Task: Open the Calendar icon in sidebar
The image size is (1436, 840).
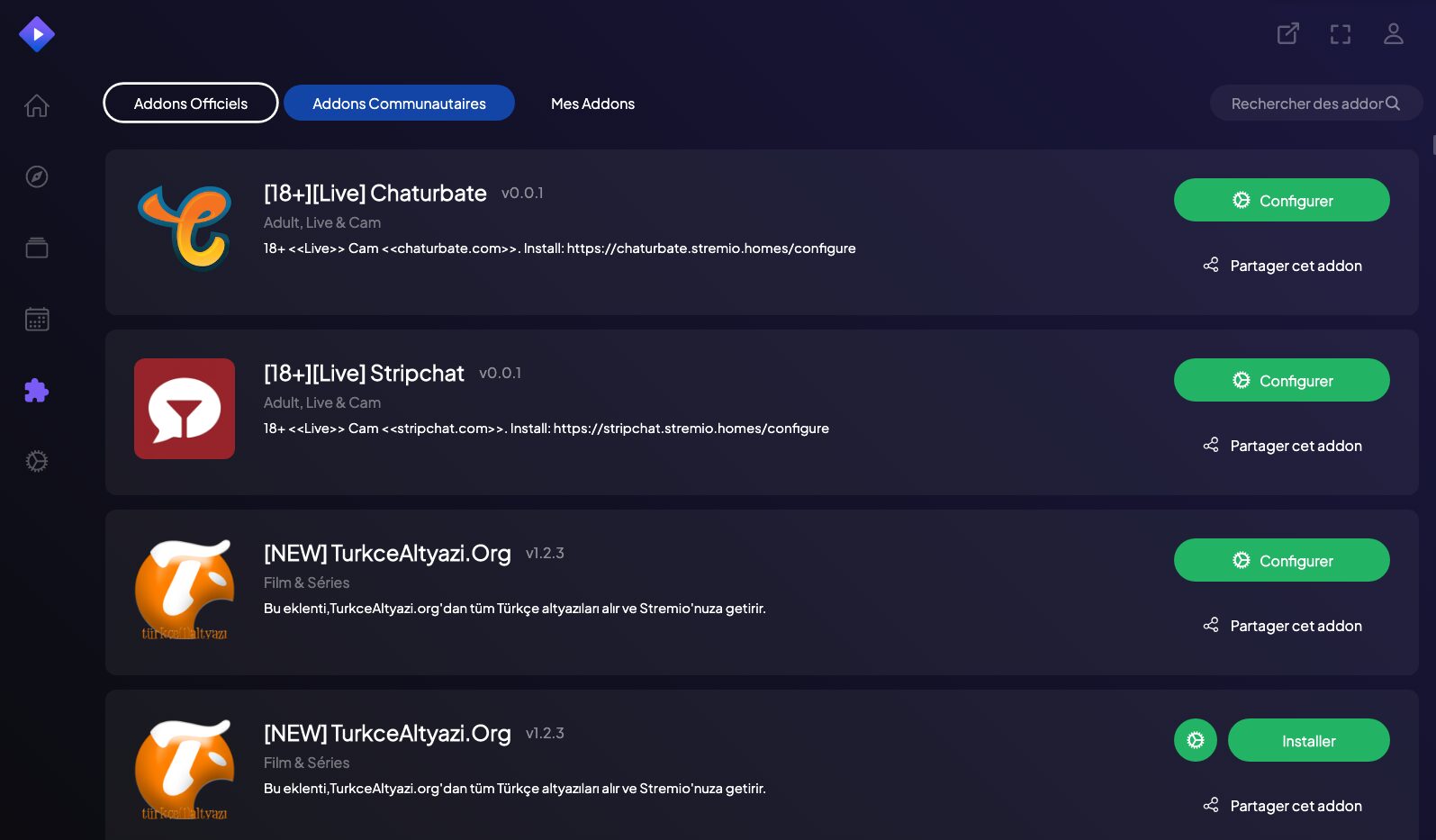Action: (x=37, y=319)
